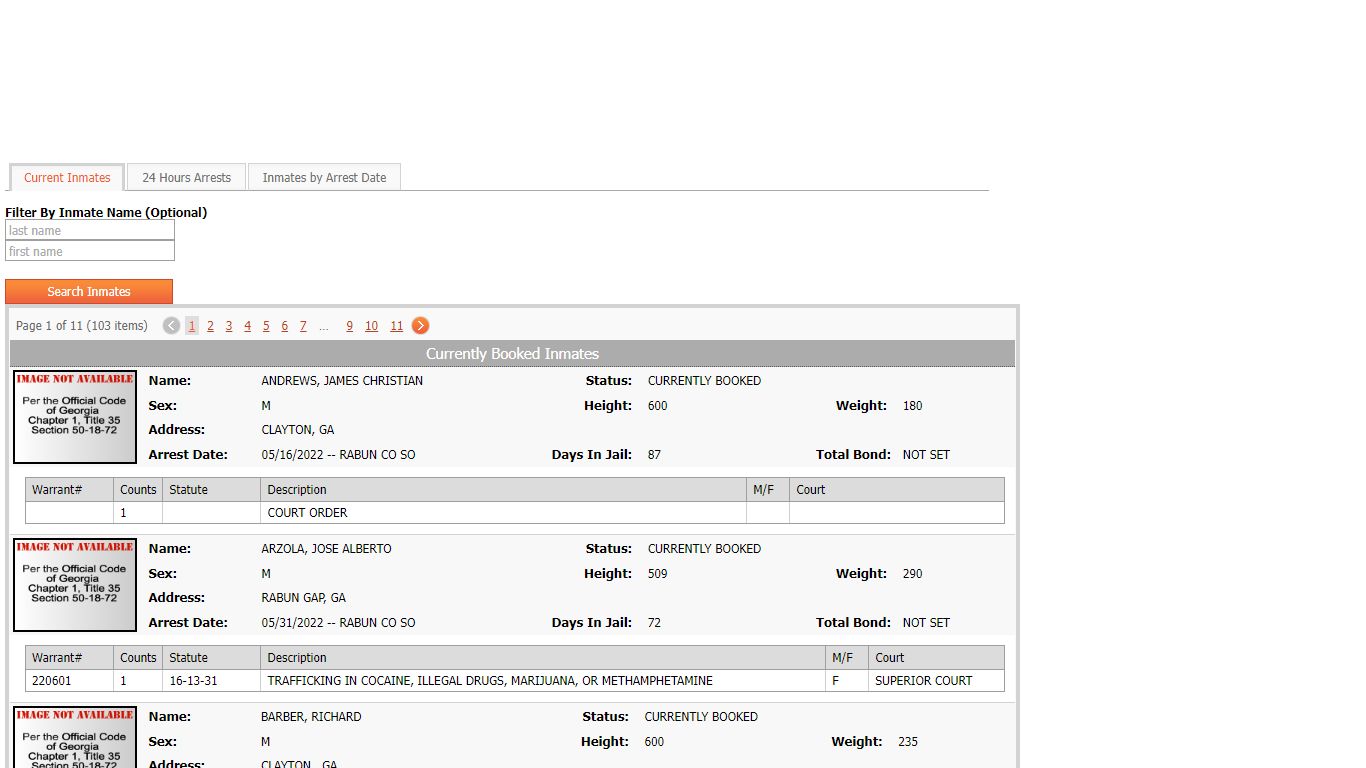The image size is (1366, 768).
Task: Click Arzola's days in jail value 72
Action: click(x=654, y=623)
